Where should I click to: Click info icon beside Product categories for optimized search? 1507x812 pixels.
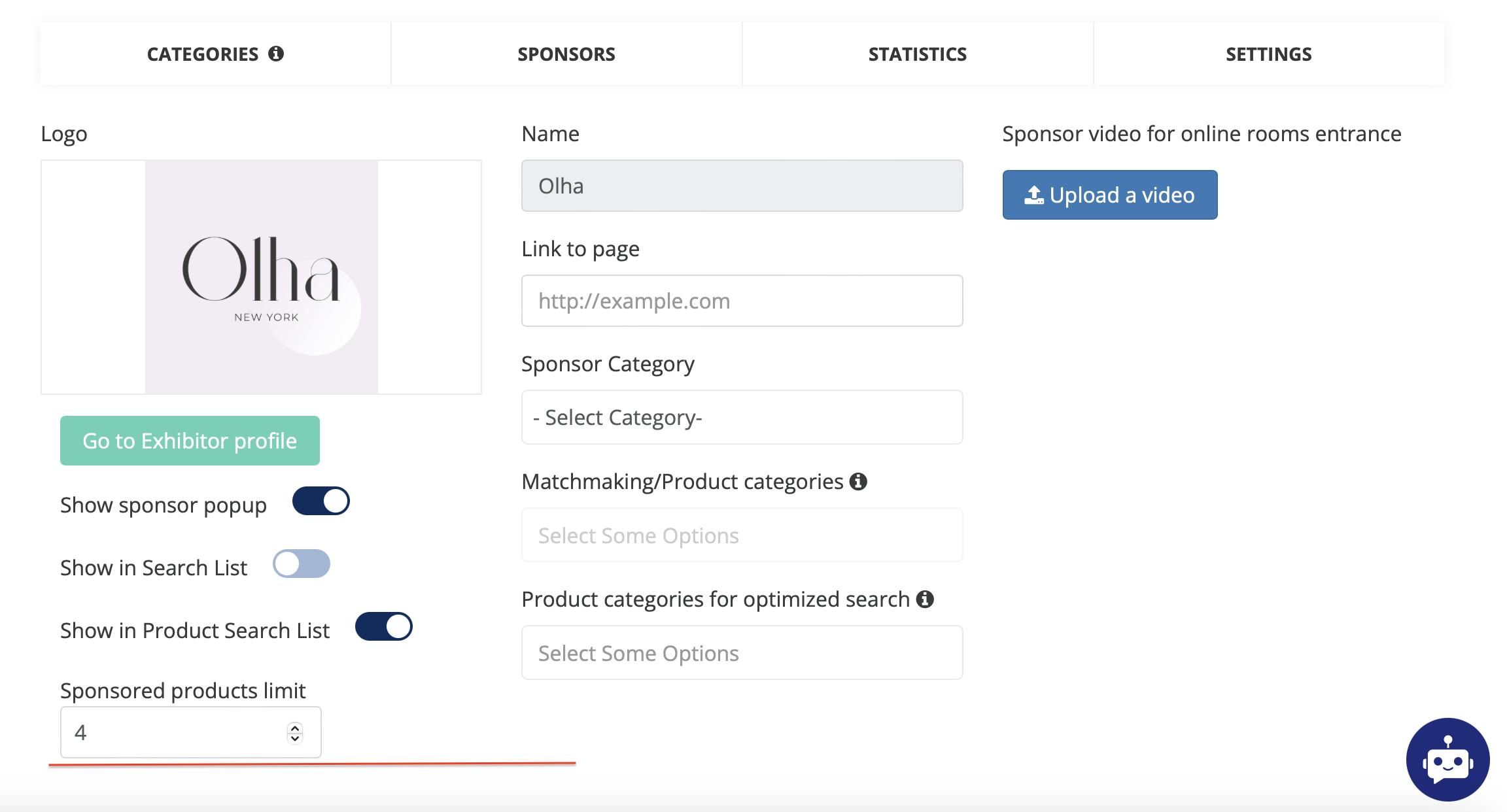point(925,599)
